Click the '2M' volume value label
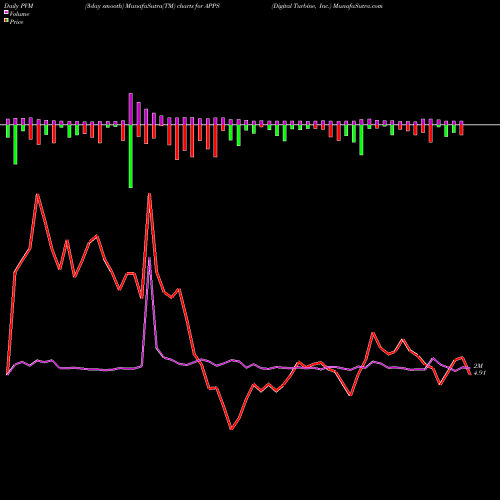 click(478, 366)
